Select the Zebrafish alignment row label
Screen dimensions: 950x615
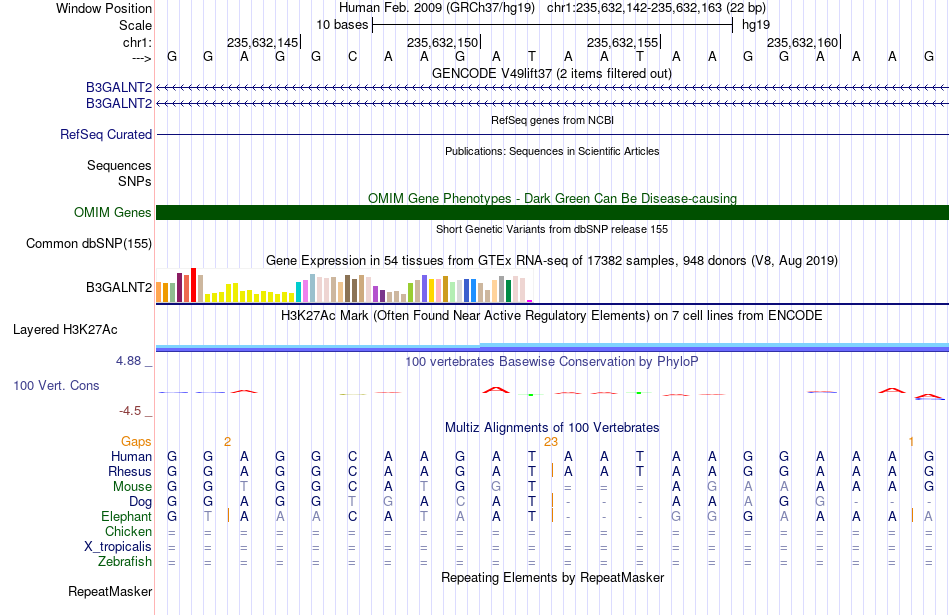tap(125, 562)
